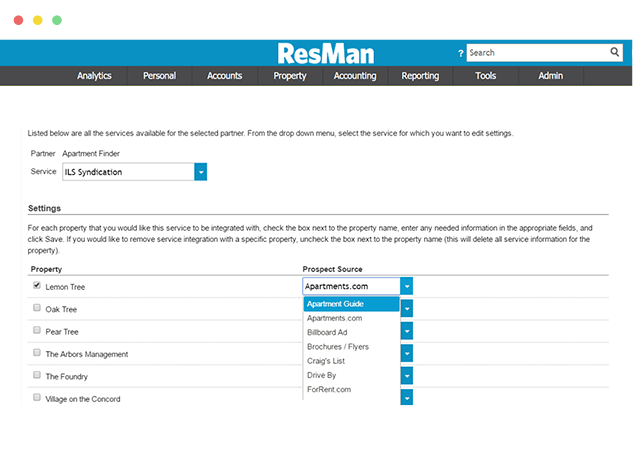Click the Oak Tree property name
The height and width of the screenshot is (473, 634).
[61, 309]
